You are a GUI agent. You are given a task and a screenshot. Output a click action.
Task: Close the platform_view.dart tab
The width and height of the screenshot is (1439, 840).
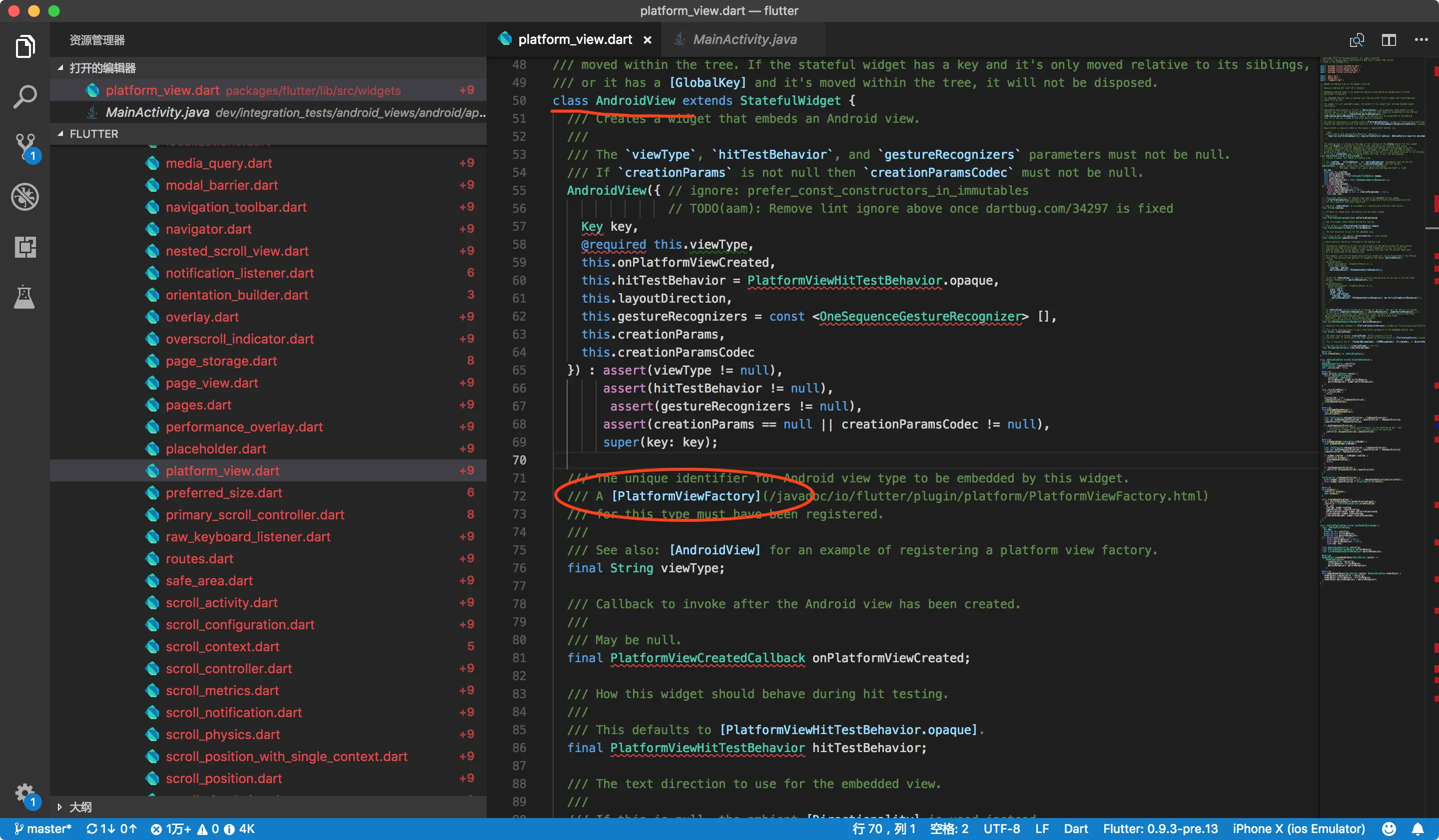pyautogui.click(x=647, y=40)
